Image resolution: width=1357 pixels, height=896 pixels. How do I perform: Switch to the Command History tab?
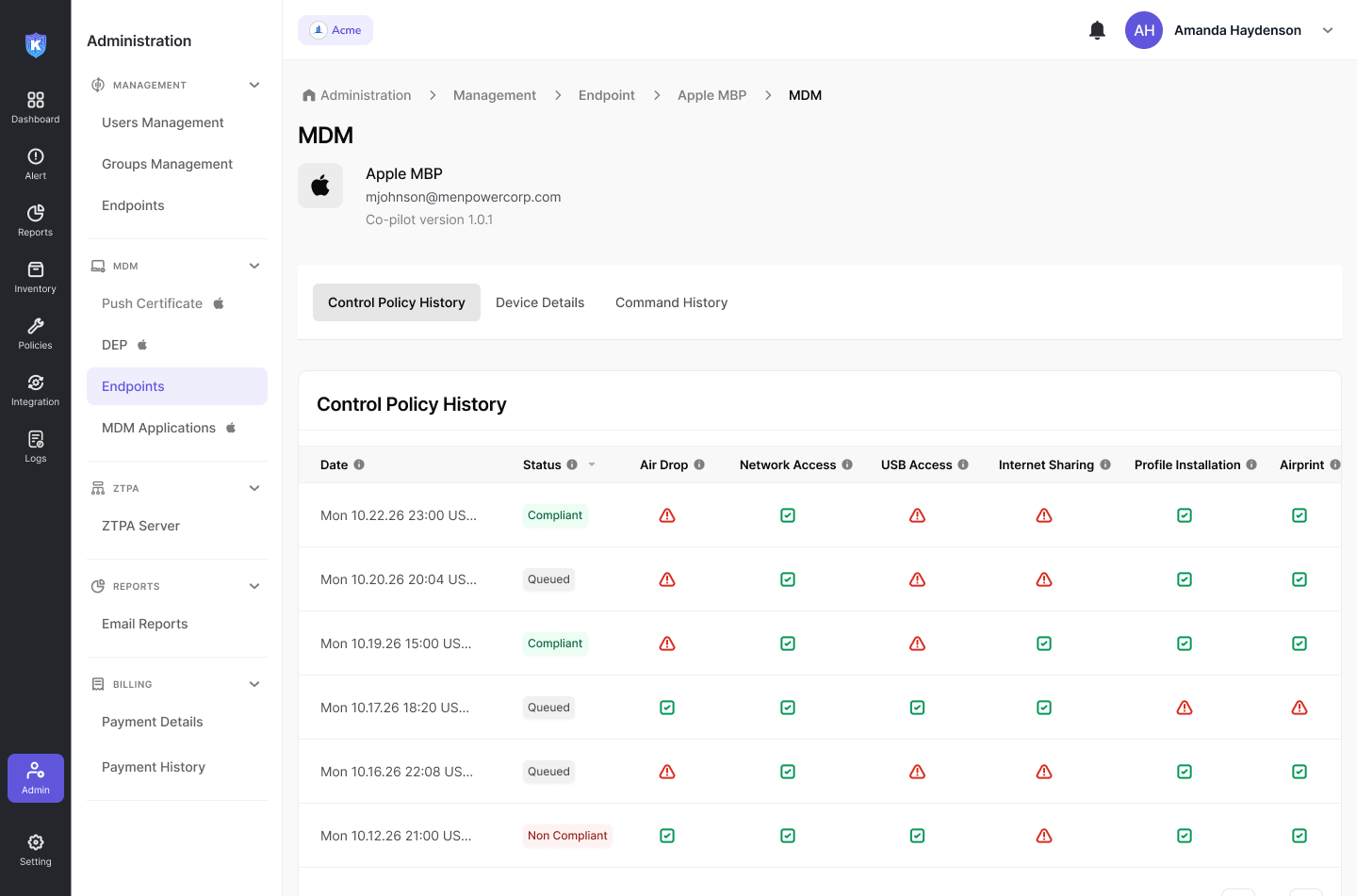(671, 302)
